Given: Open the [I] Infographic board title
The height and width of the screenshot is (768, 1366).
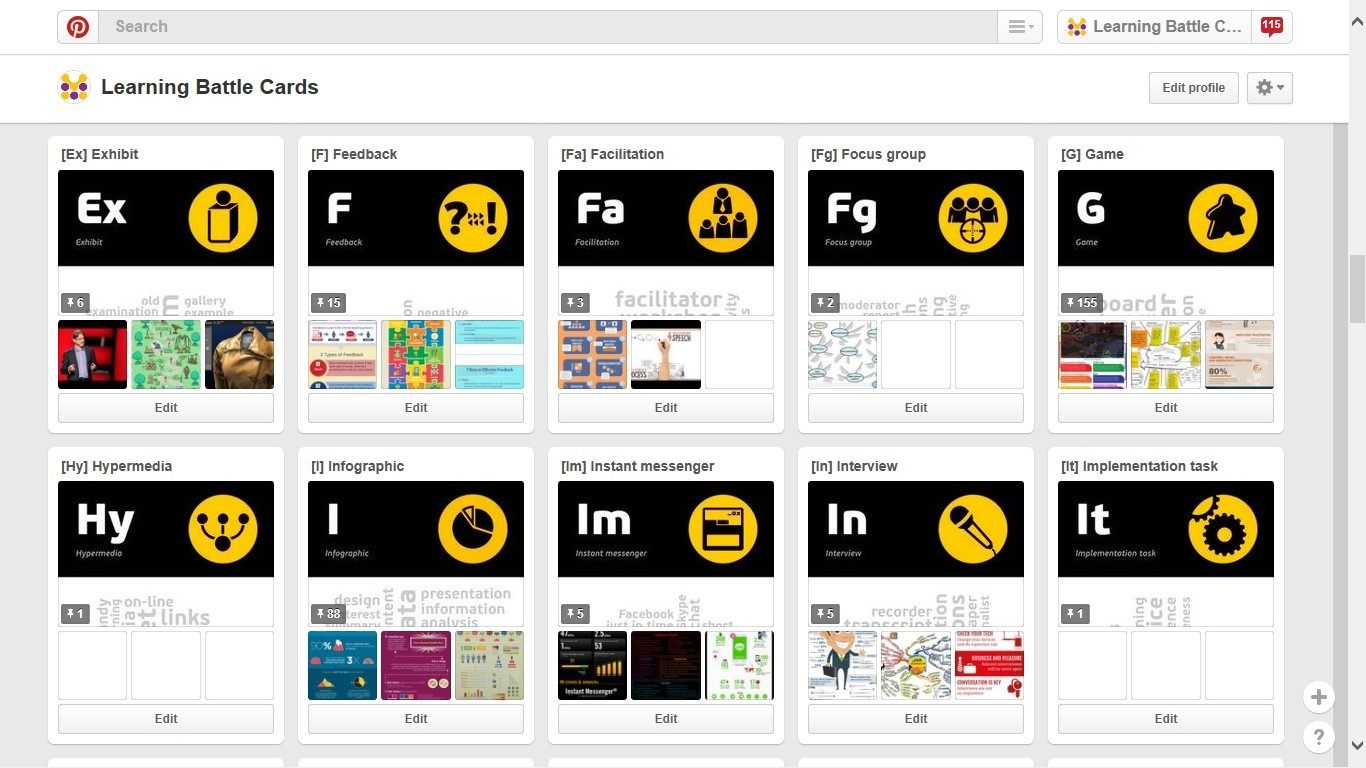Looking at the screenshot, I should click(358, 466).
